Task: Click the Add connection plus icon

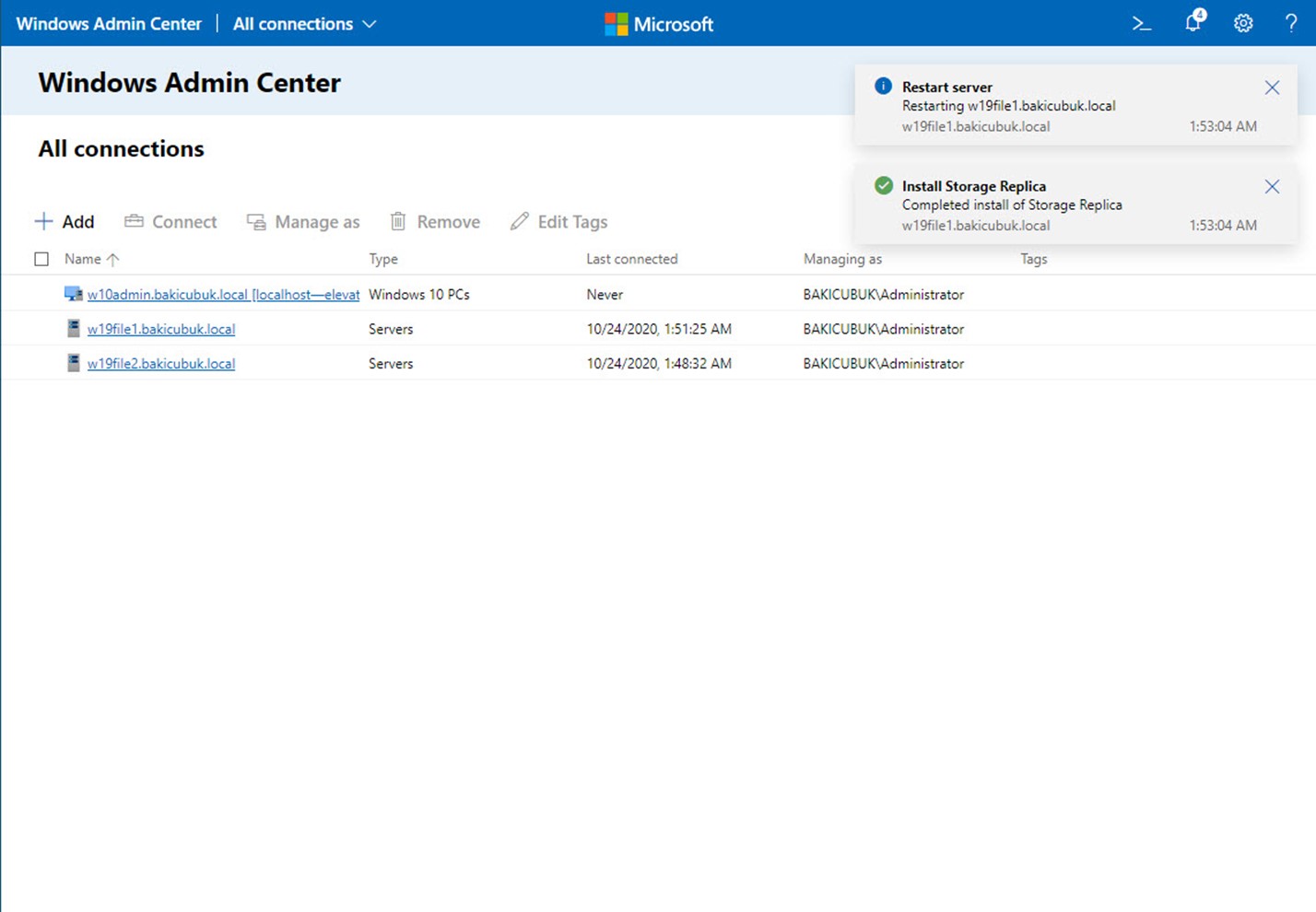Action: (x=43, y=221)
